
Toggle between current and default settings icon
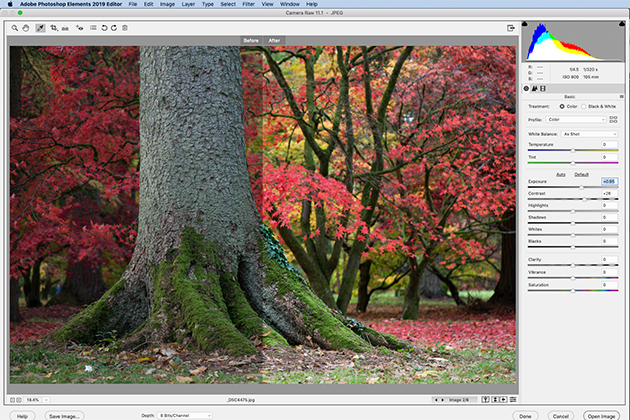coord(513,400)
